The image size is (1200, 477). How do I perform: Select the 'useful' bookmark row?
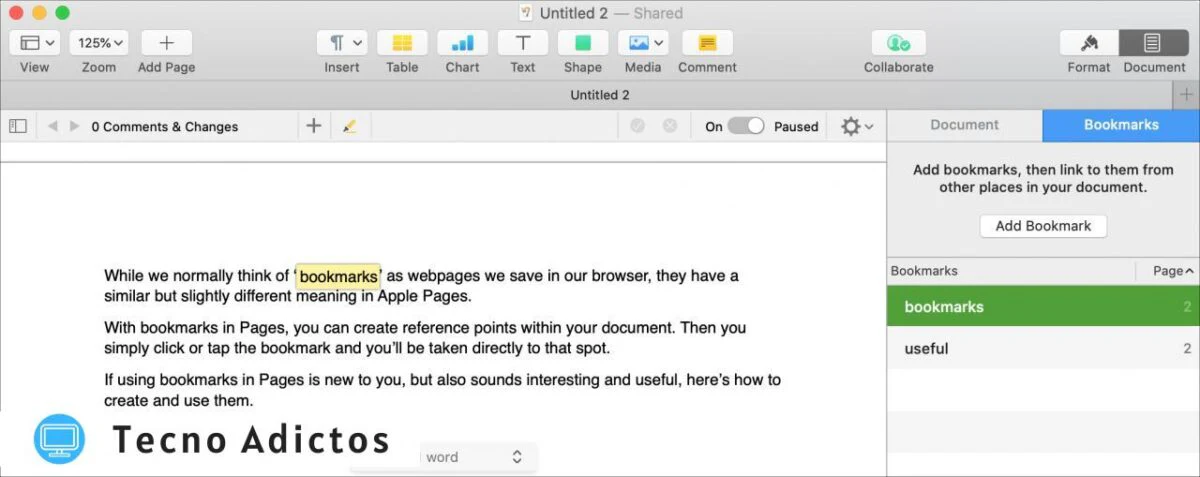1043,349
